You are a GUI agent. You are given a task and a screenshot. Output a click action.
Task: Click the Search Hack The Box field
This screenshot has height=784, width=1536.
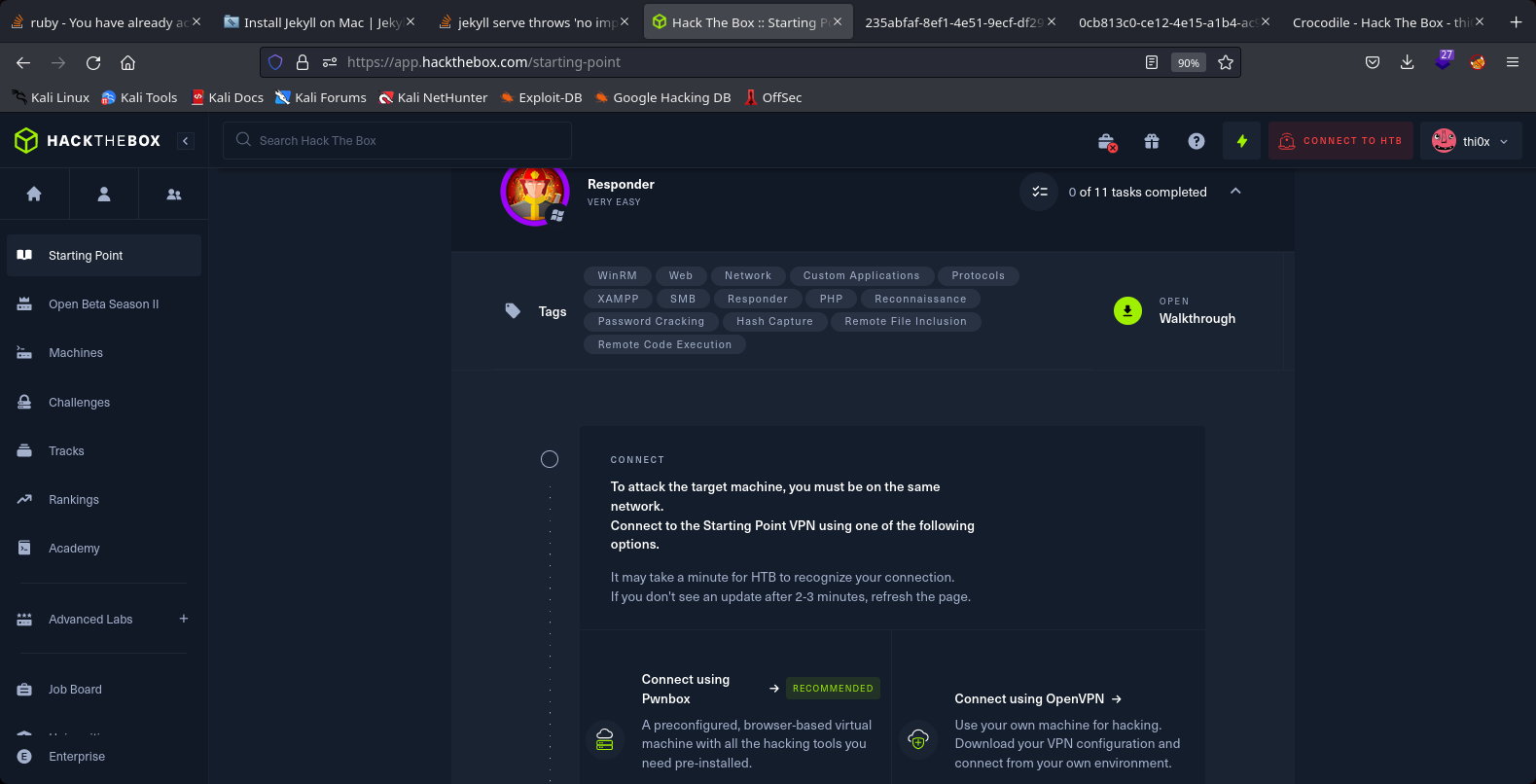[x=397, y=141]
